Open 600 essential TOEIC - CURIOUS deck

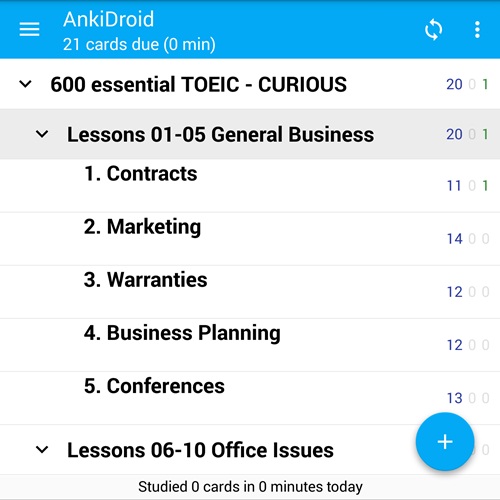point(250,84)
